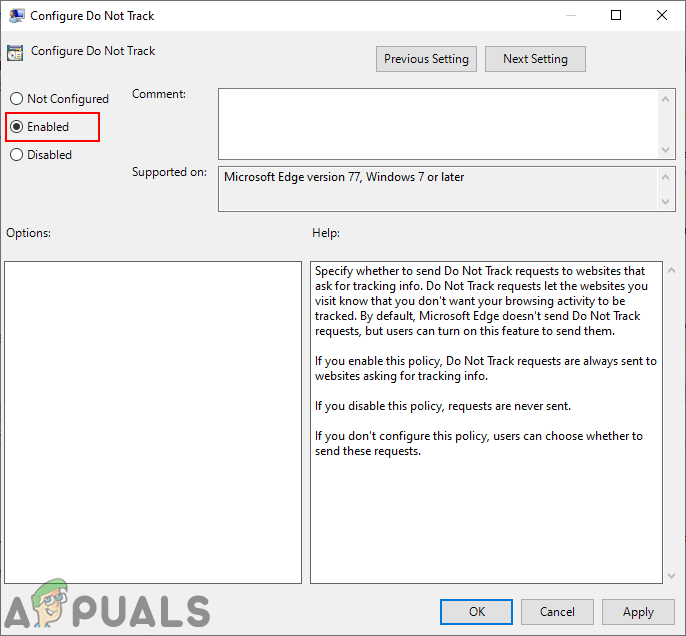Click the policy setting icon beside heading
This screenshot has height=636, width=686.
point(15,52)
